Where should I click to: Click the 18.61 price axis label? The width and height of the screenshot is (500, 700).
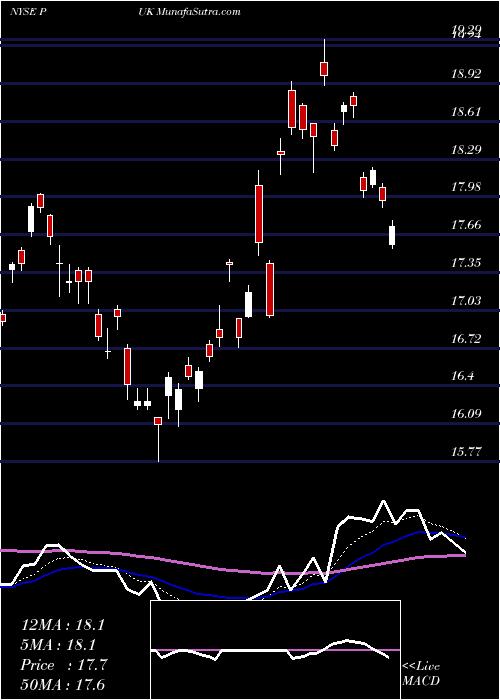467,111
